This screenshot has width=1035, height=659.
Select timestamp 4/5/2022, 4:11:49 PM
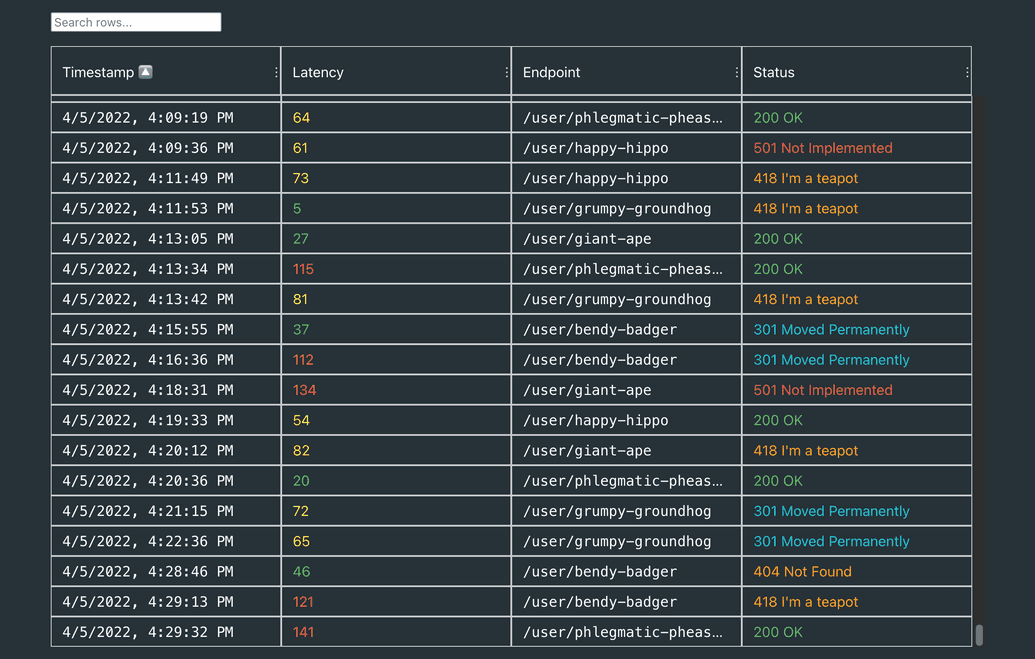tap(148, 178)
